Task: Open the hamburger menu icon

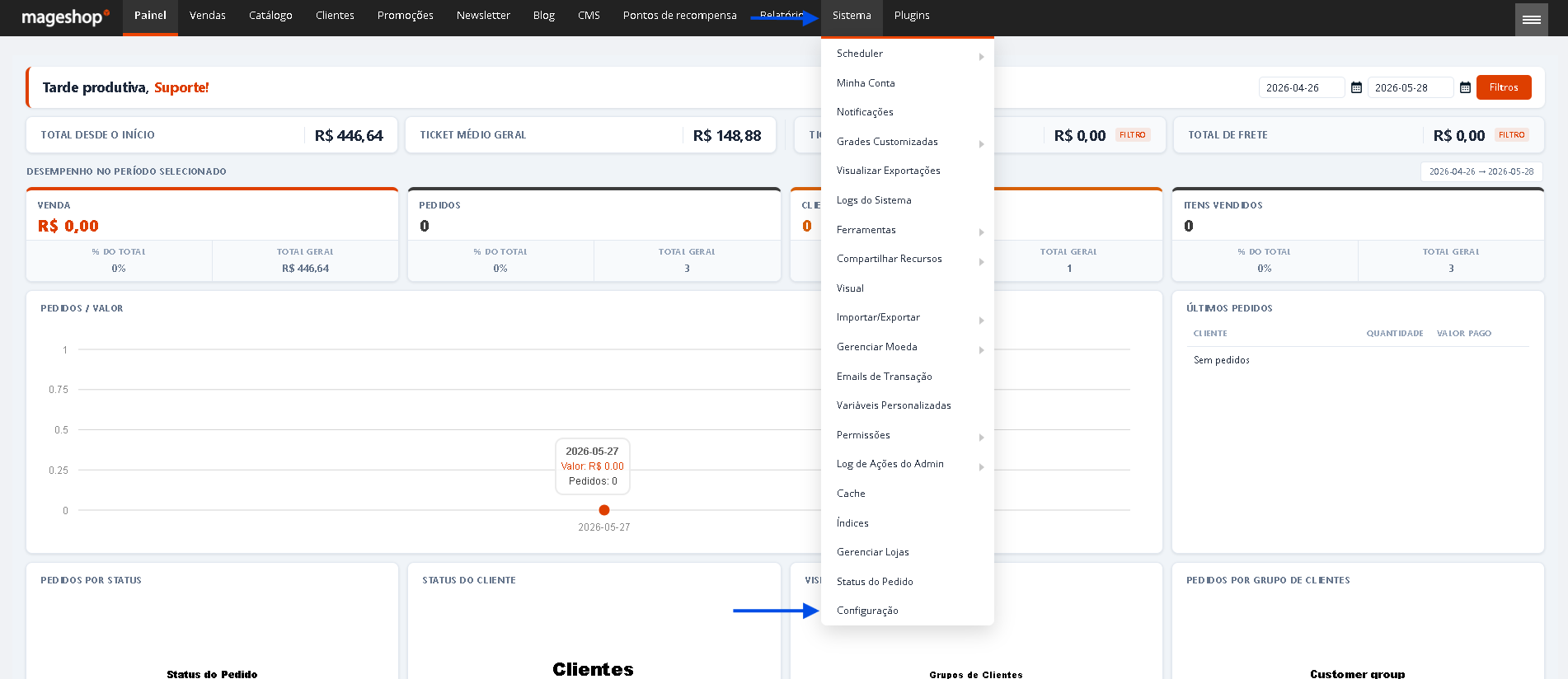Action: (x=1531, y=20)
